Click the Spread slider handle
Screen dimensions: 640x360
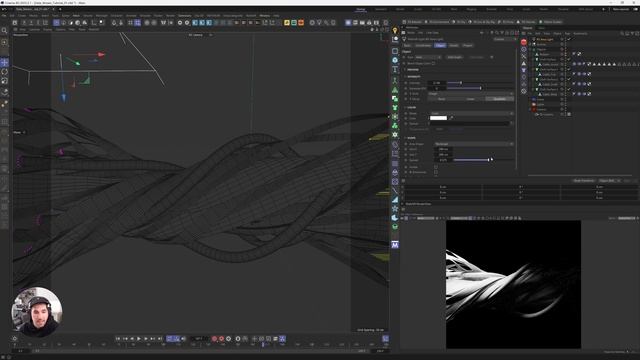coord(488,160)
